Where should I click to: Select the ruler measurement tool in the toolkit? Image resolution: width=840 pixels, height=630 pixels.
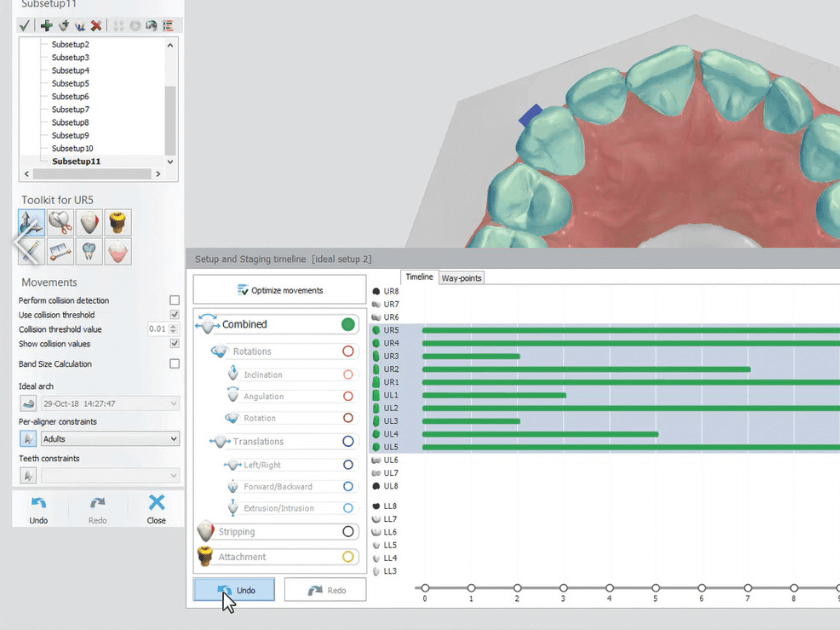[x=60, y=251]
